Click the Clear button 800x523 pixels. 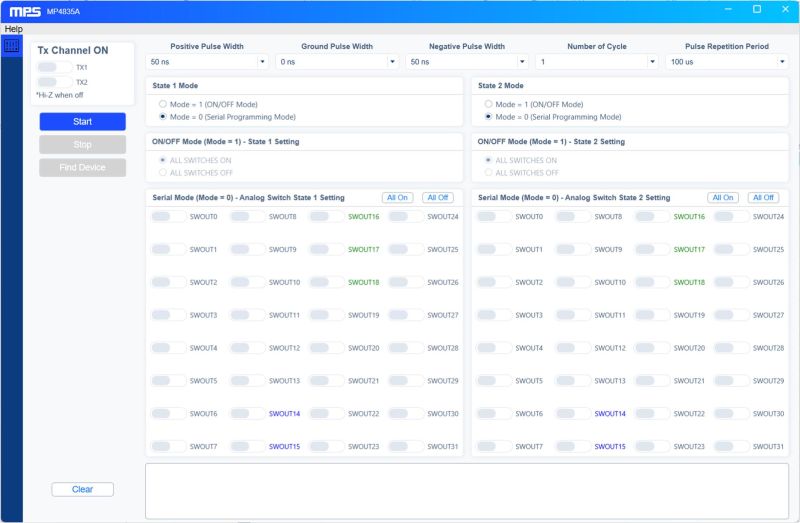point(82,490)
